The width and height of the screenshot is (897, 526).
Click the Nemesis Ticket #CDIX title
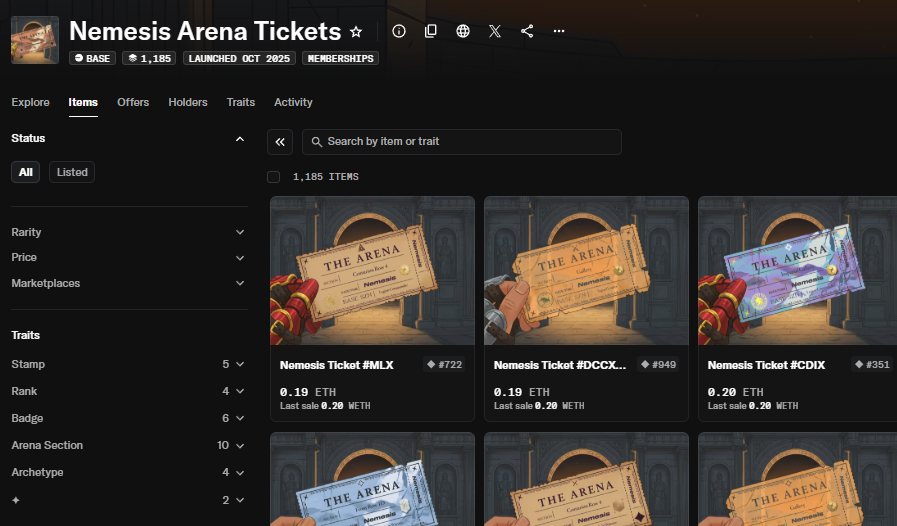[x=766, y=365]
